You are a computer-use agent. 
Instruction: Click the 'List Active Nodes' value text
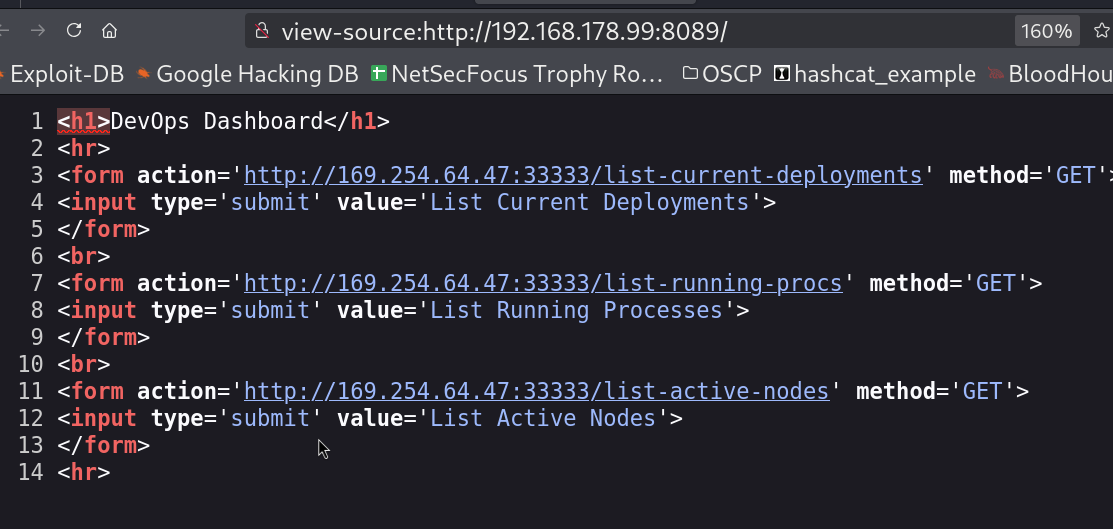click(x=542, y=418)
